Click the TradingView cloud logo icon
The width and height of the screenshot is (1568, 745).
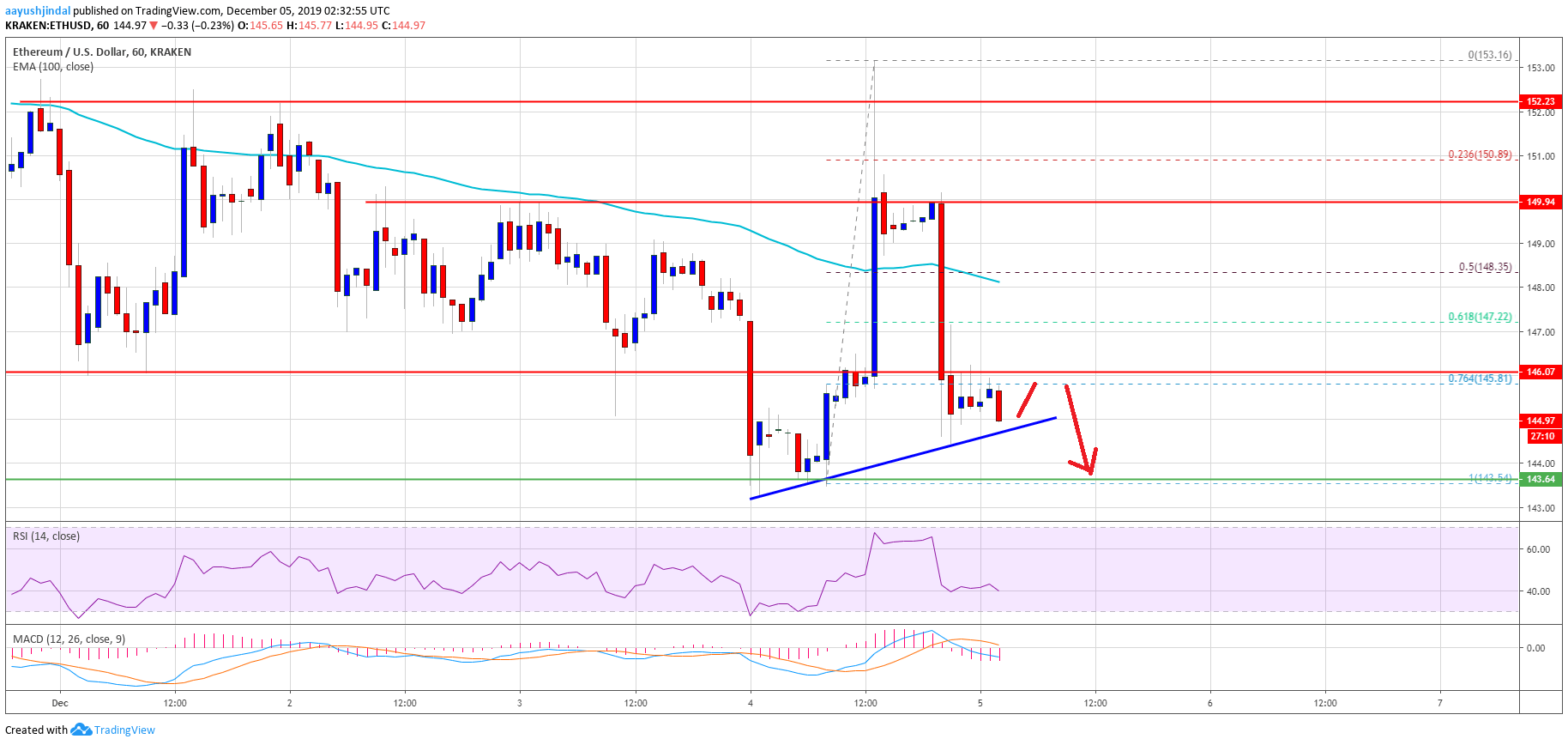pyautogui.click(x=81, y=730)
